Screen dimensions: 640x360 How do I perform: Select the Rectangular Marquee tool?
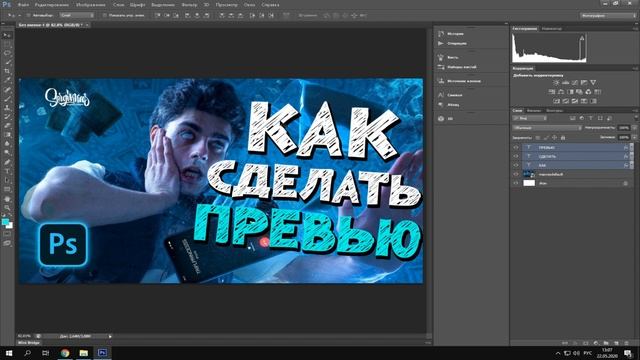[x=7, y=44]
